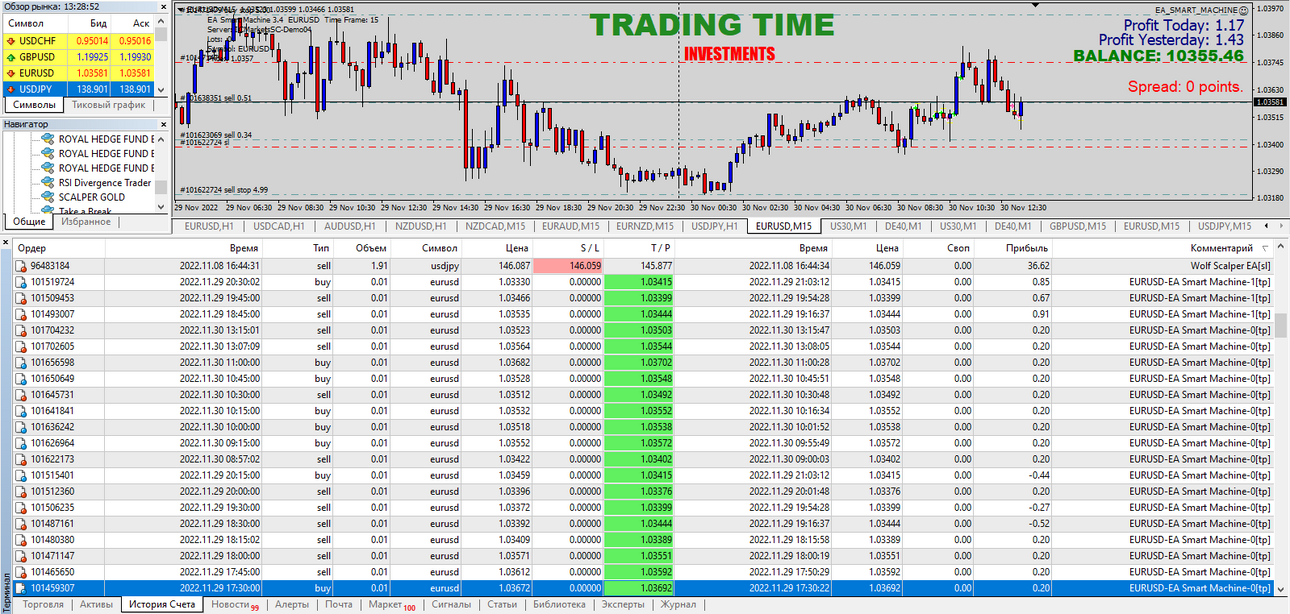The height and width of the screenshot is (614, 1290).
Task: Click the order icon for order 96483184
Action: (21, 266)
